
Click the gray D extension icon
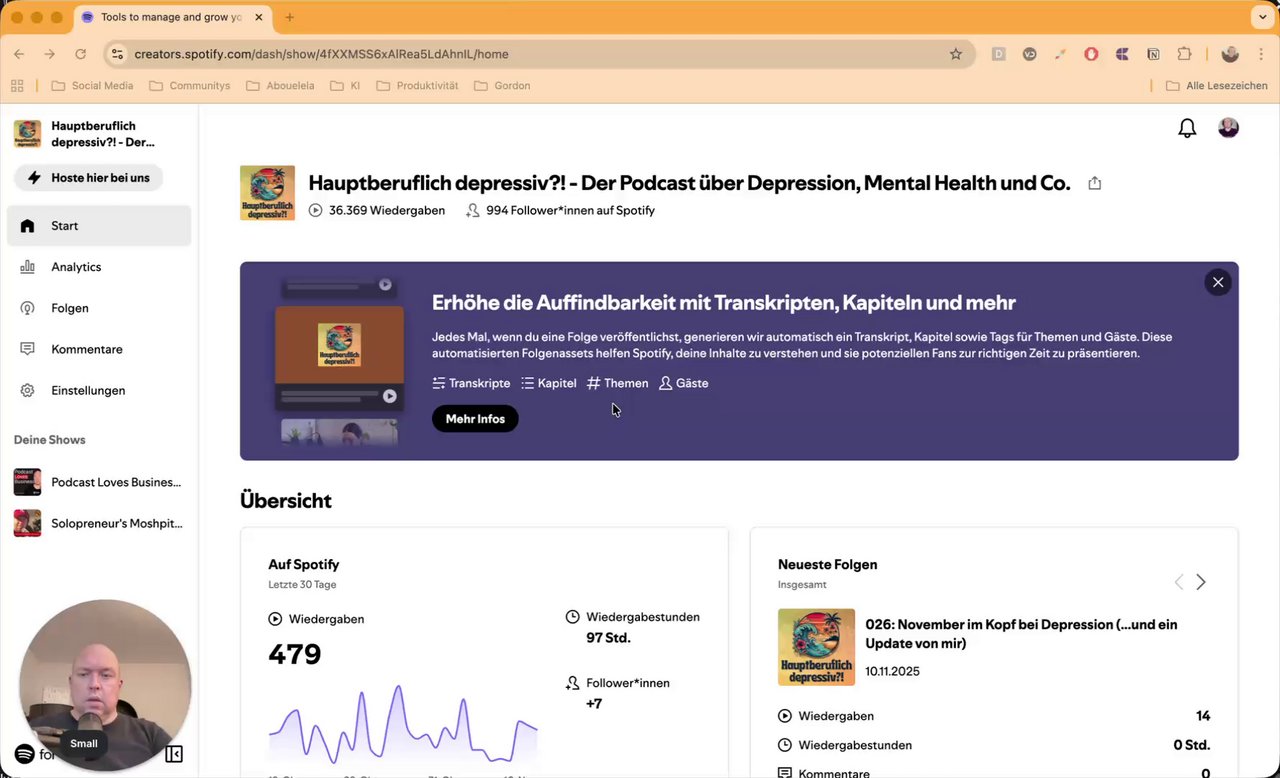[x=998, y=54]
